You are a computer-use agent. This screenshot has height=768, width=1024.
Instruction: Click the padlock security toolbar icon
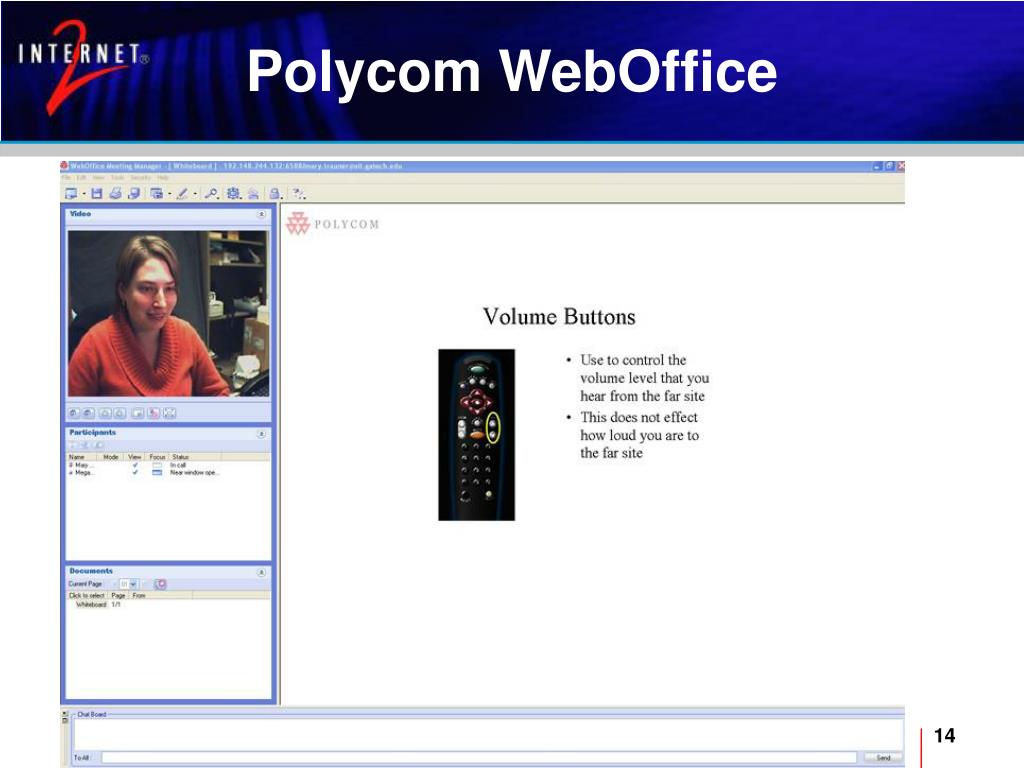pyautogui.click(x=276, y=193)
